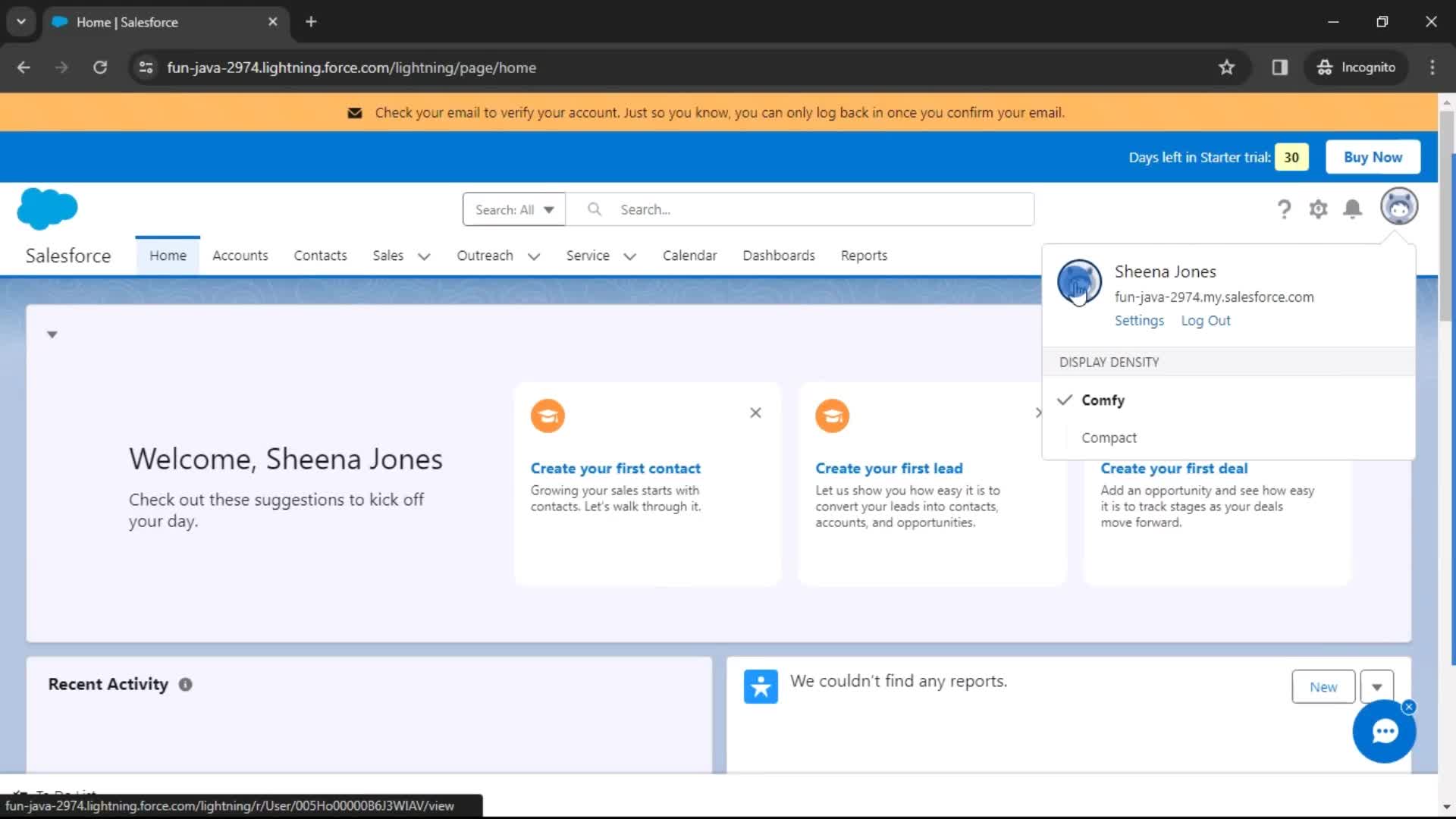Open the Calendar tab

[x=689, y=256]
